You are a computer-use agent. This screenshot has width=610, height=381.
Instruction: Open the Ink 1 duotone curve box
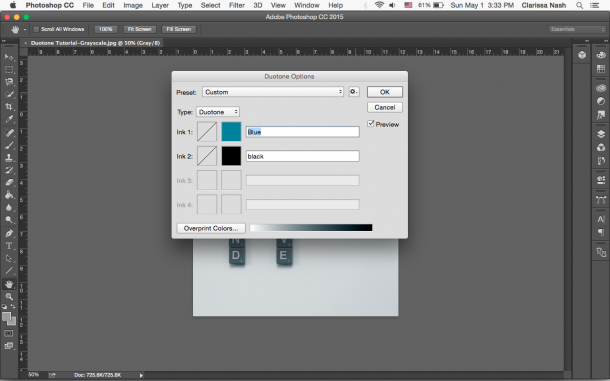207,132
